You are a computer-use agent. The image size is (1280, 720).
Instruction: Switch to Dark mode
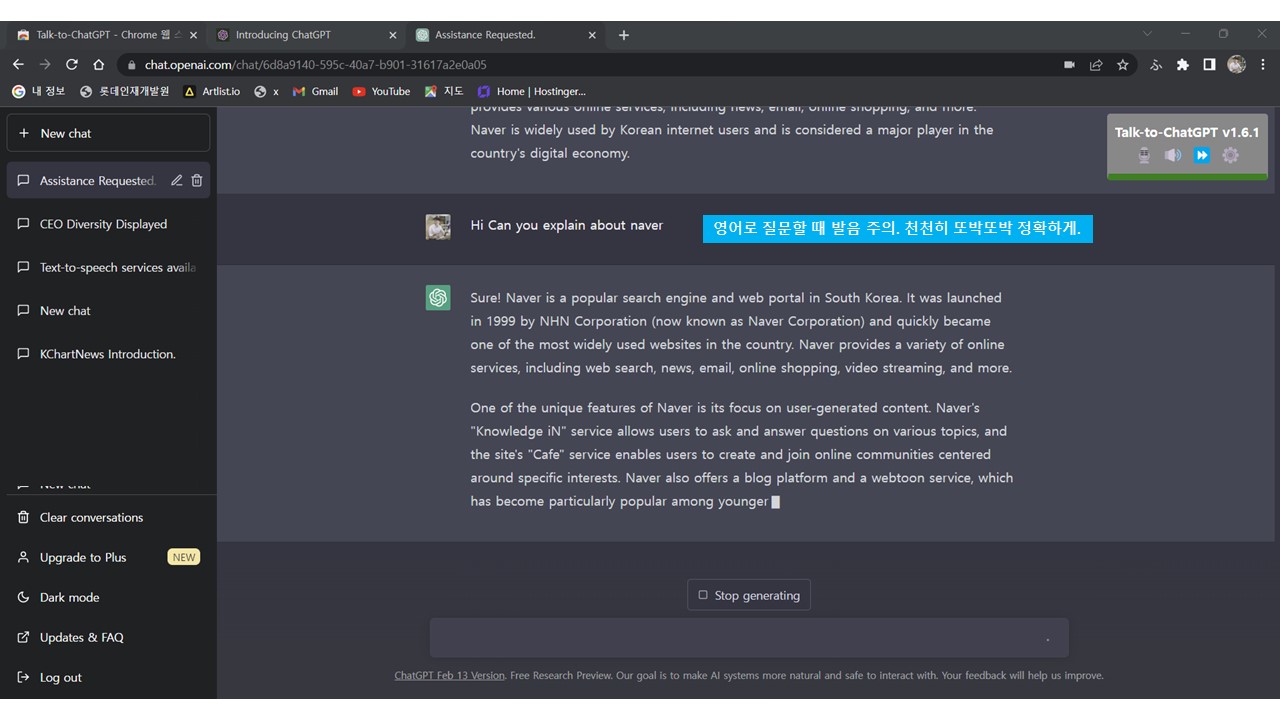click(108, 597)
